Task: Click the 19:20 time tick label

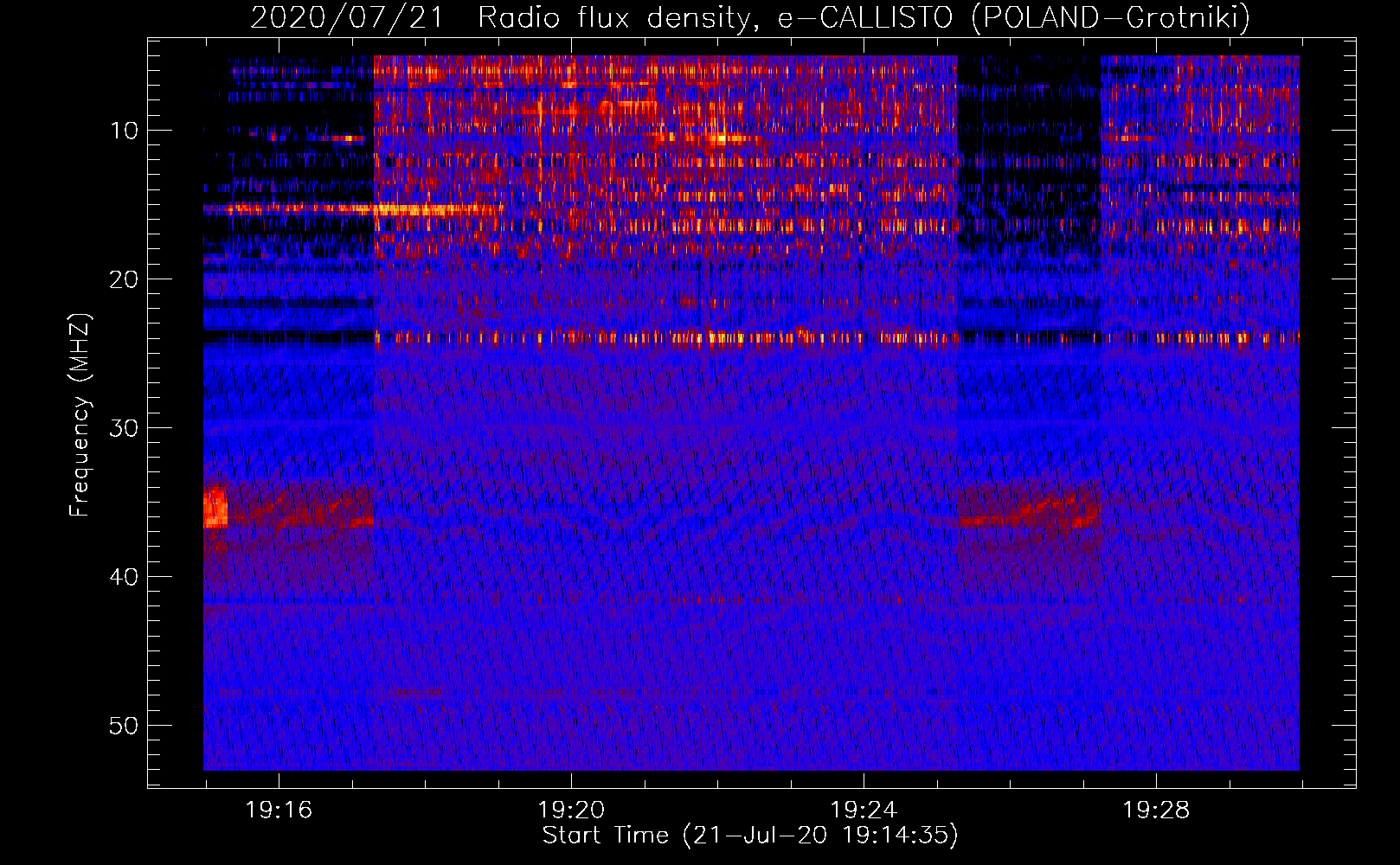Action: [571, 811]
